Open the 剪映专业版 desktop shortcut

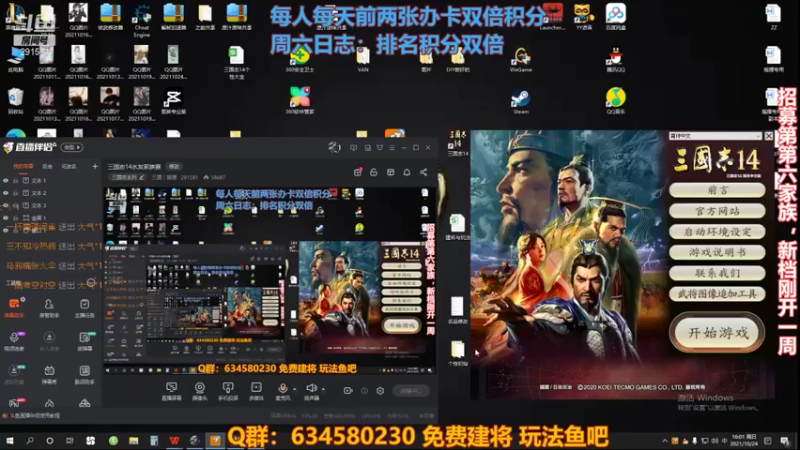pyautogui.click(x=173, y=101)
